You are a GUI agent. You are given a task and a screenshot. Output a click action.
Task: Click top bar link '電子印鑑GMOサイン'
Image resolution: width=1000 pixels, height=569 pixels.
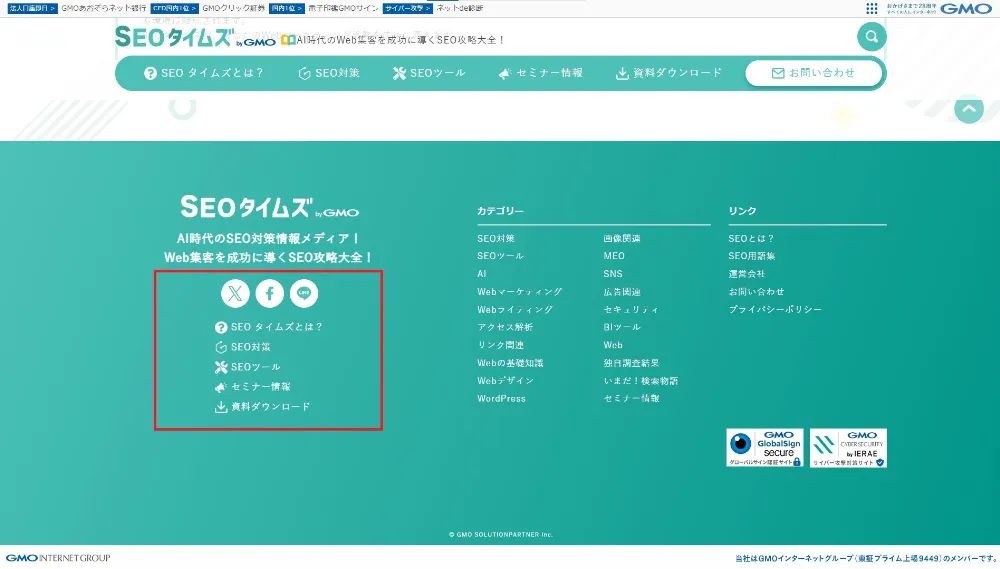(x=343, y=8)
